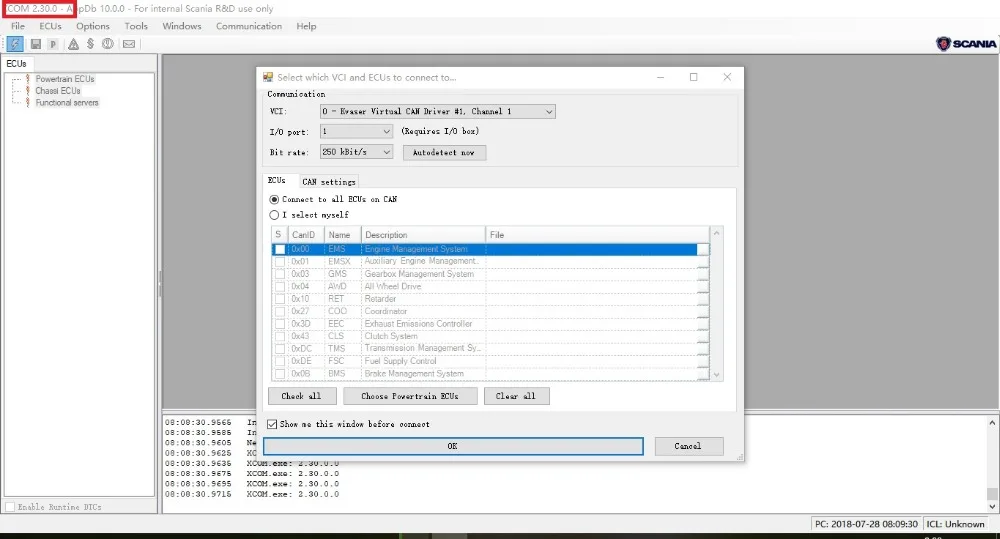Open the Tools menu
Screen dimensions: 1000x539
[x=136, y=26]
